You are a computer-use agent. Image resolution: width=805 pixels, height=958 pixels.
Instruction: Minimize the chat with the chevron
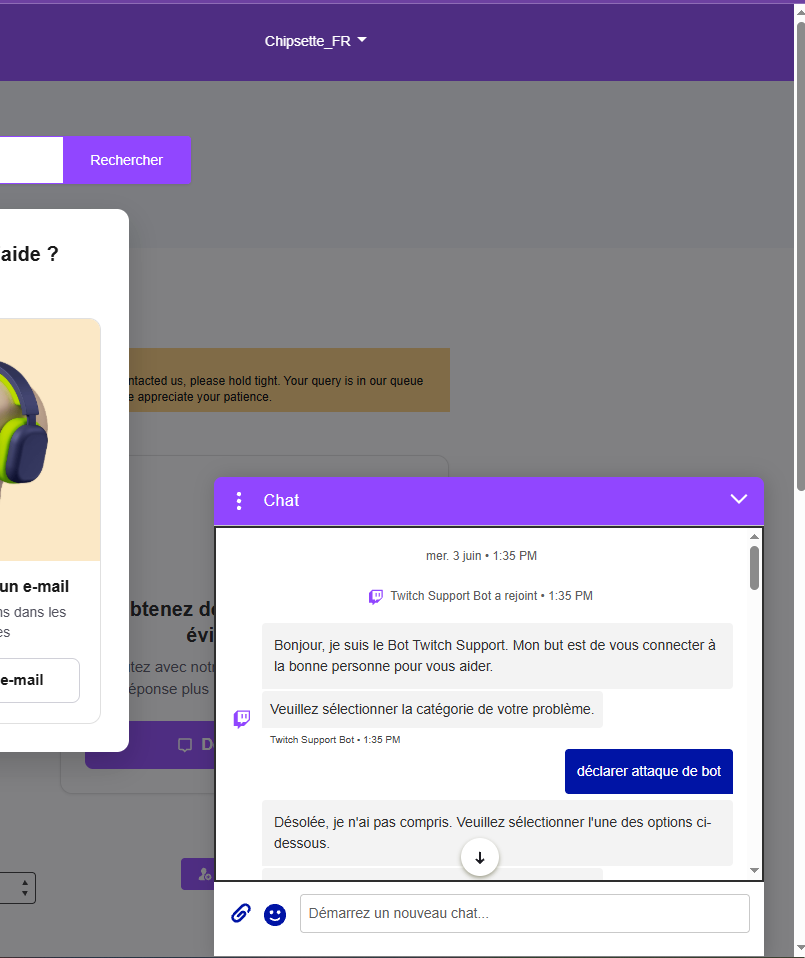(x=739, y=499)
